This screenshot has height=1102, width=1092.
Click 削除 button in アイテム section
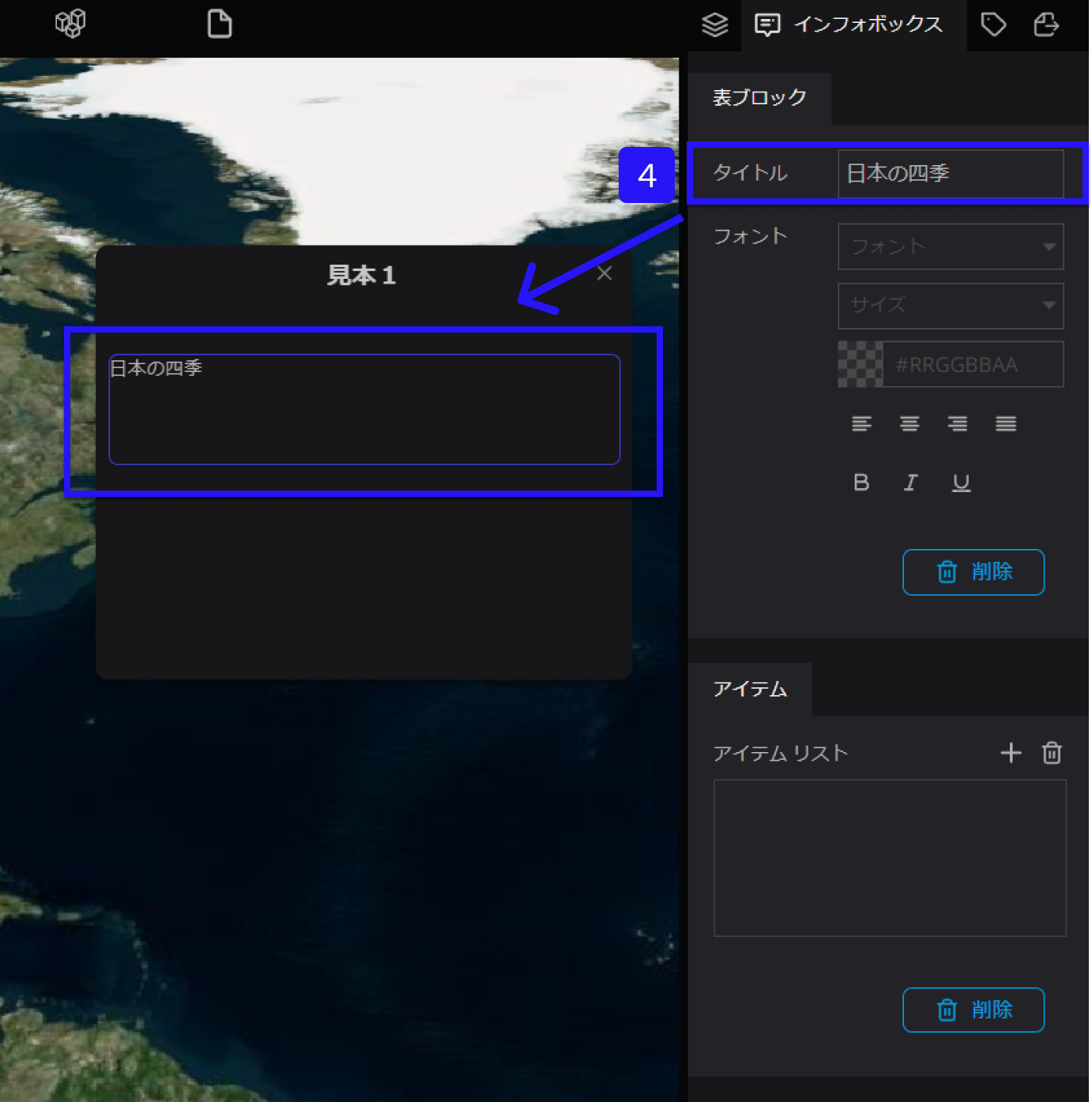[973, 1010]
